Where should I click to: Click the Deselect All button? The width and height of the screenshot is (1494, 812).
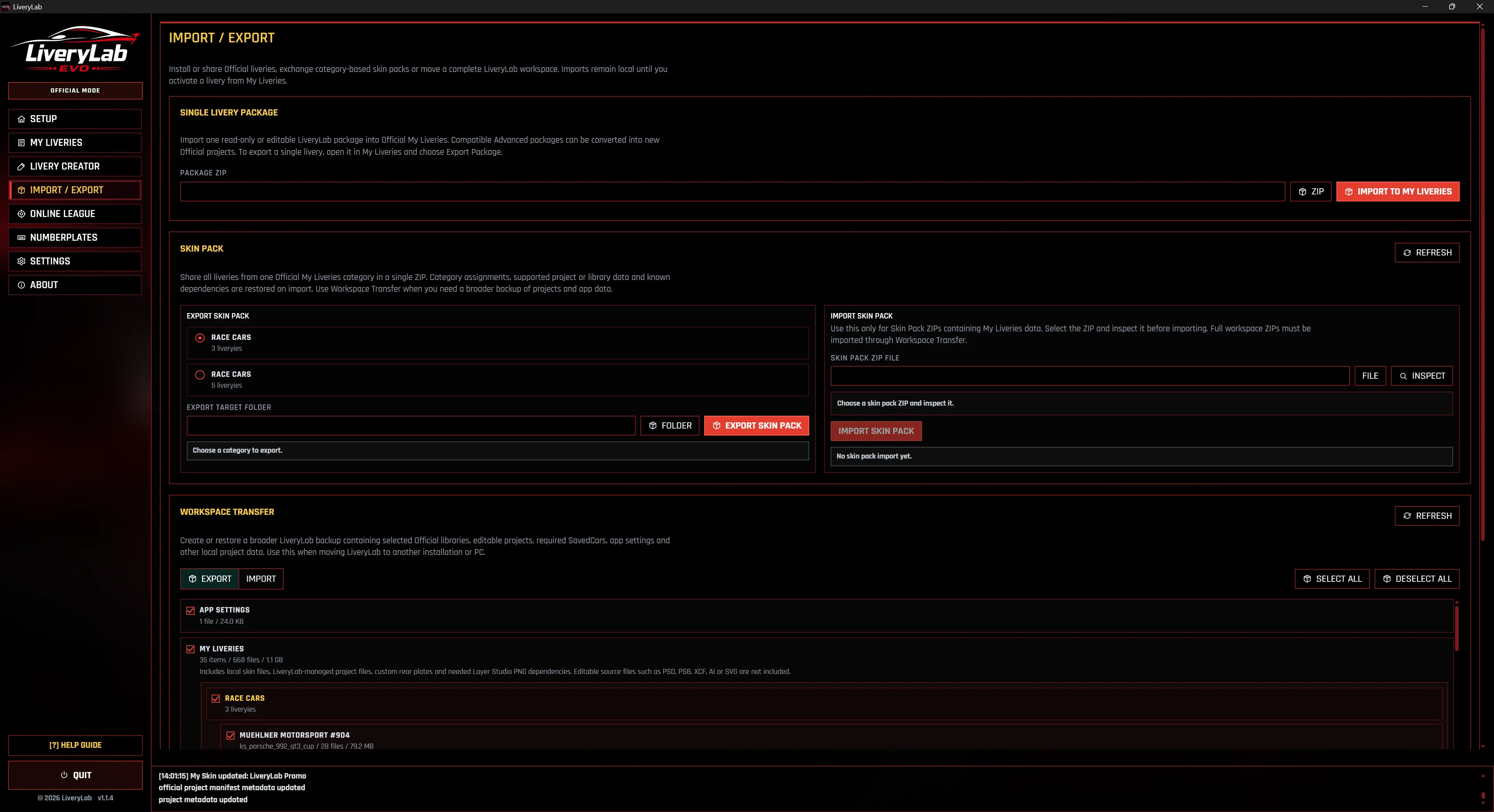pos(1417,579)
